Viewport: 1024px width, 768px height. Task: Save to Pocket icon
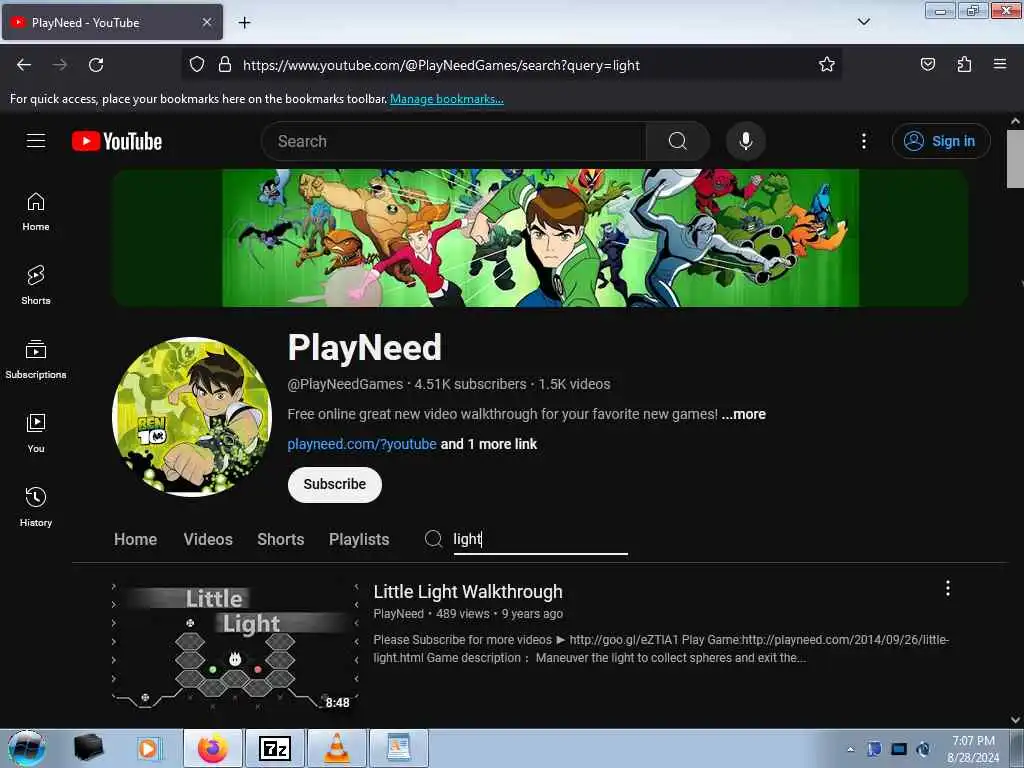point(927,64)
